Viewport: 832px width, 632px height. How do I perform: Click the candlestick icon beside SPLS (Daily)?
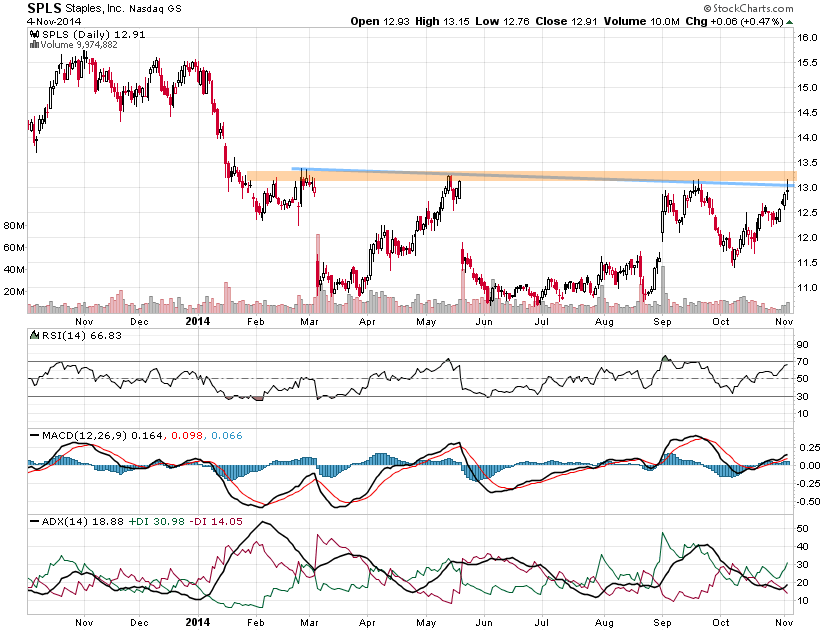(x=35, y=34)
